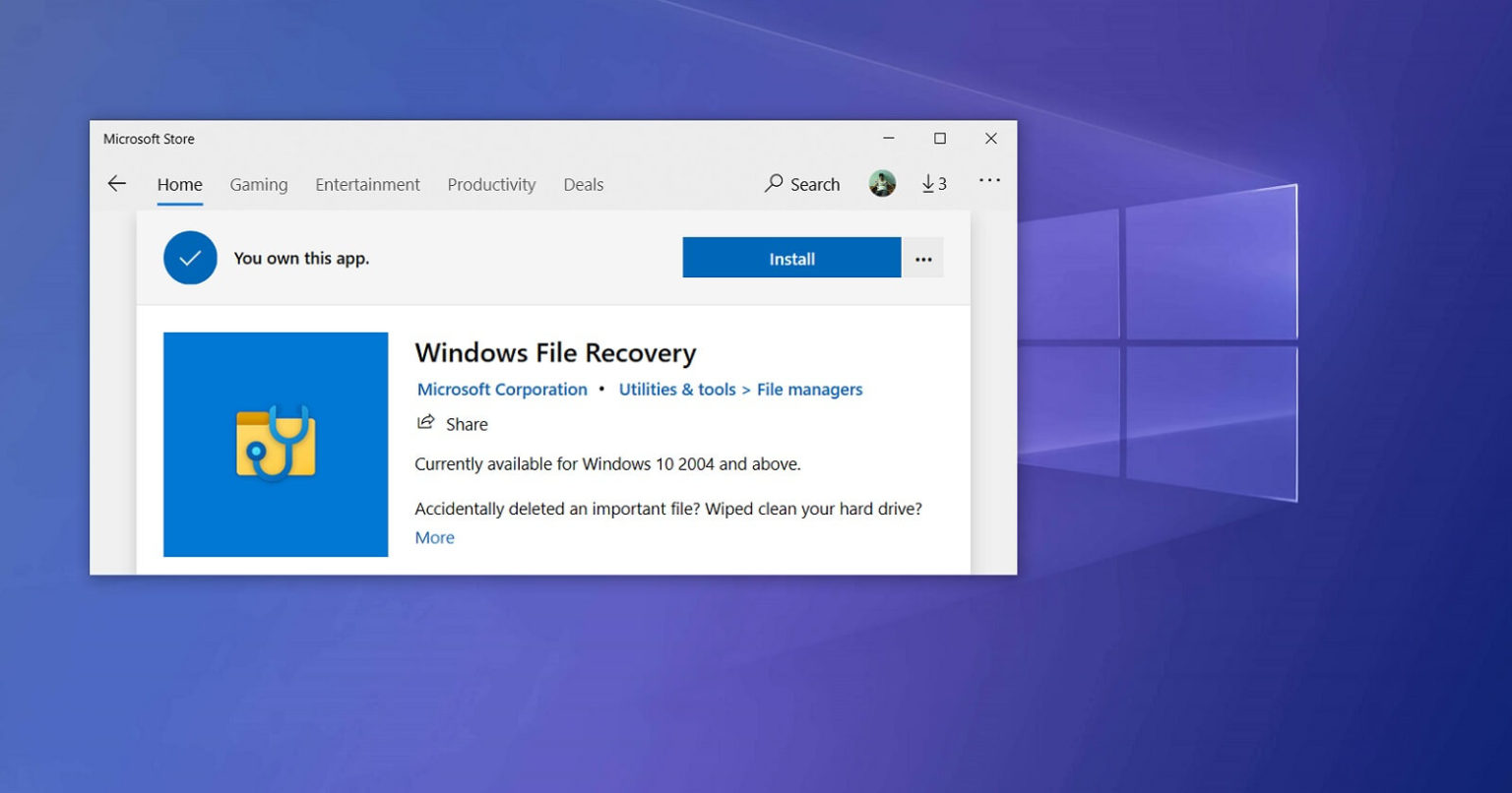Open Utilities & tools category

click(676, 389)
